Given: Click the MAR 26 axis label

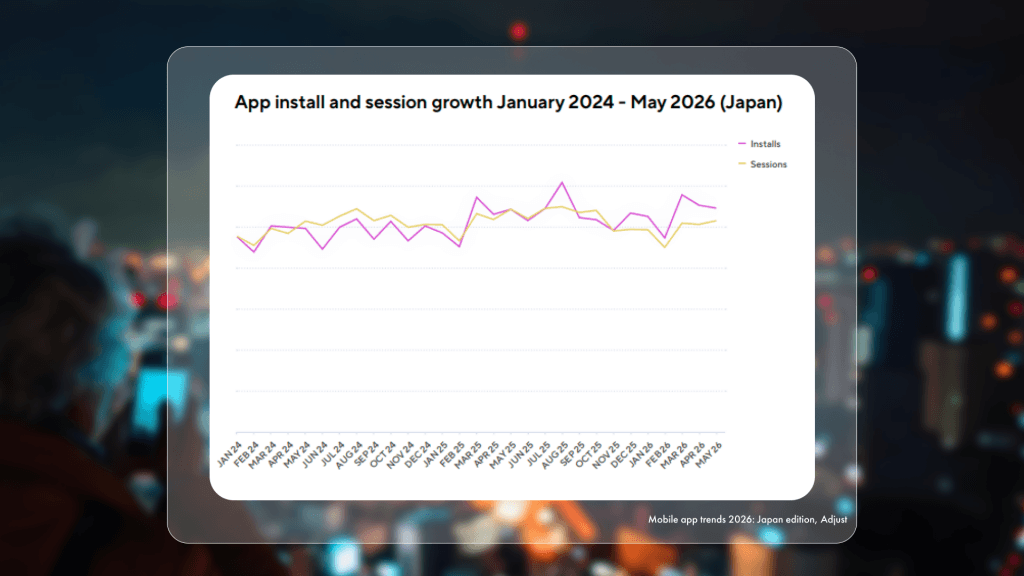Looking at the screenshot, I should click(674, 455).
